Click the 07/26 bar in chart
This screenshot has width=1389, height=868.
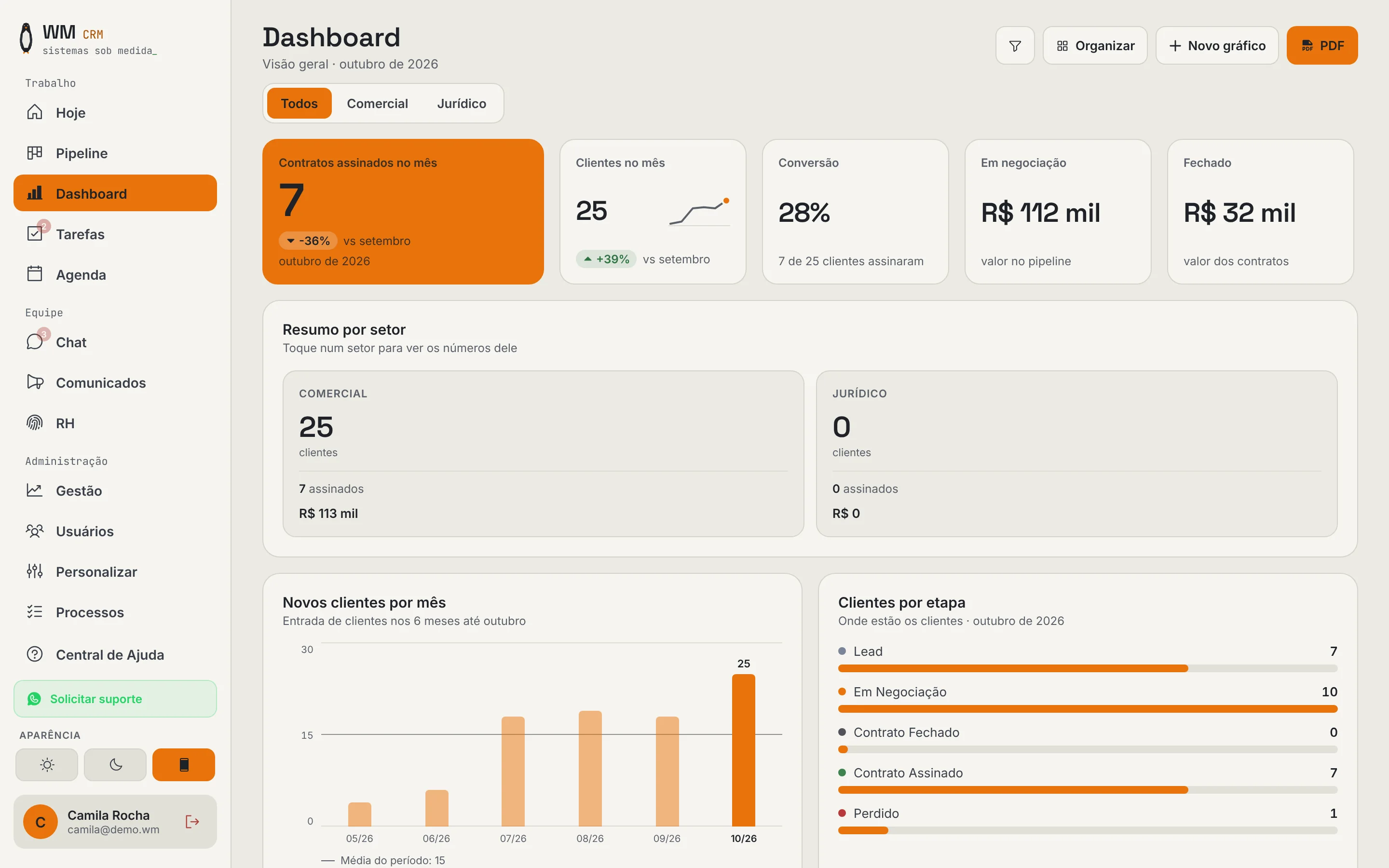click(x=513, y=771)
